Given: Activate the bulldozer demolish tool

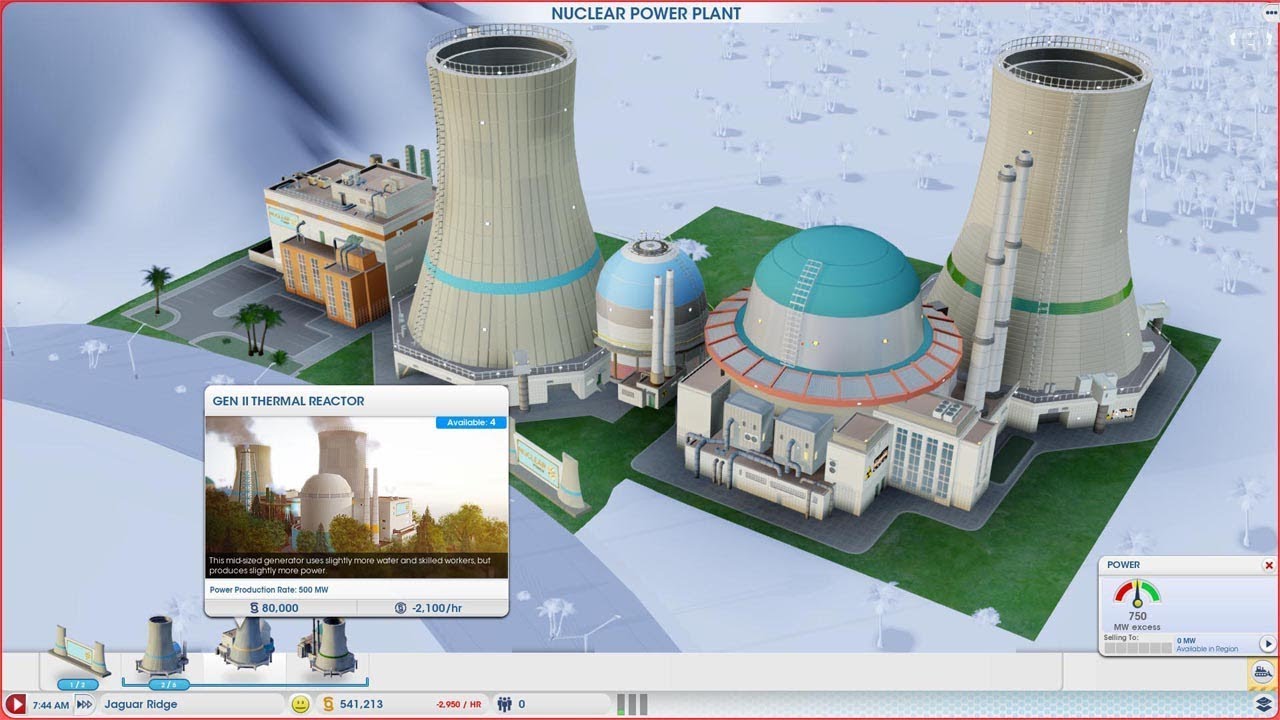Looking at the screenshot, I should point(1264,673).
